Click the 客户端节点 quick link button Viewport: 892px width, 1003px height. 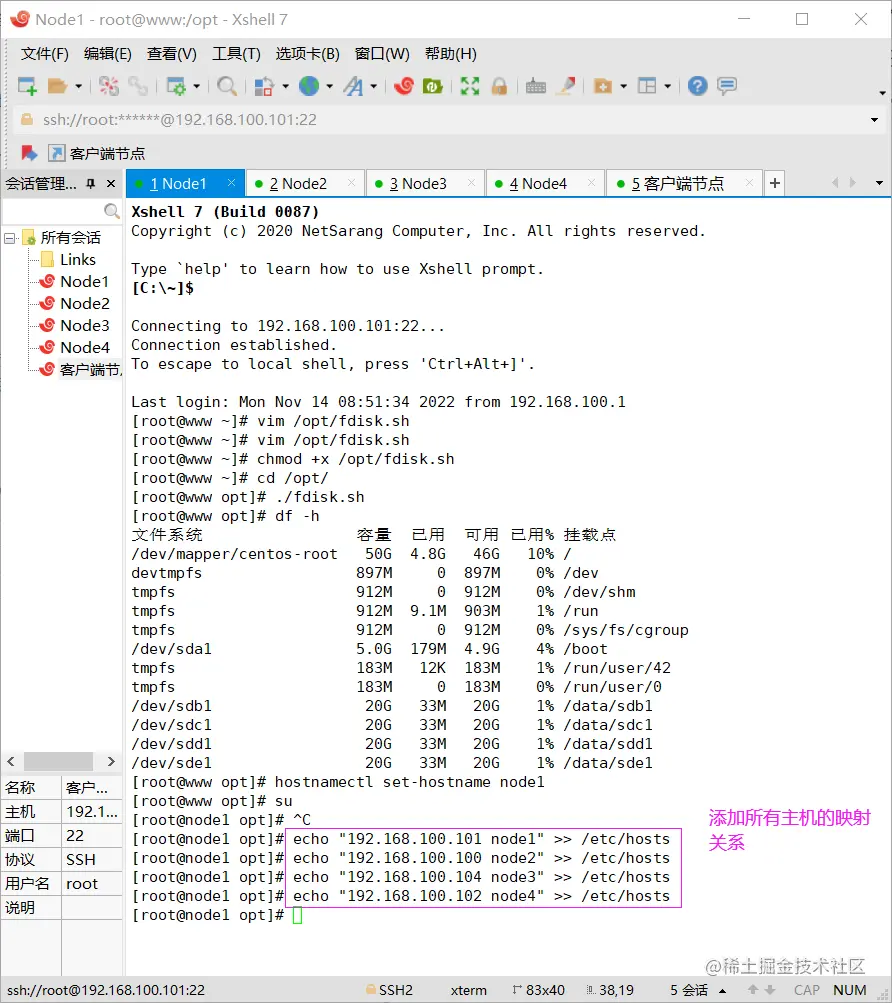click(x=97, y=154)
